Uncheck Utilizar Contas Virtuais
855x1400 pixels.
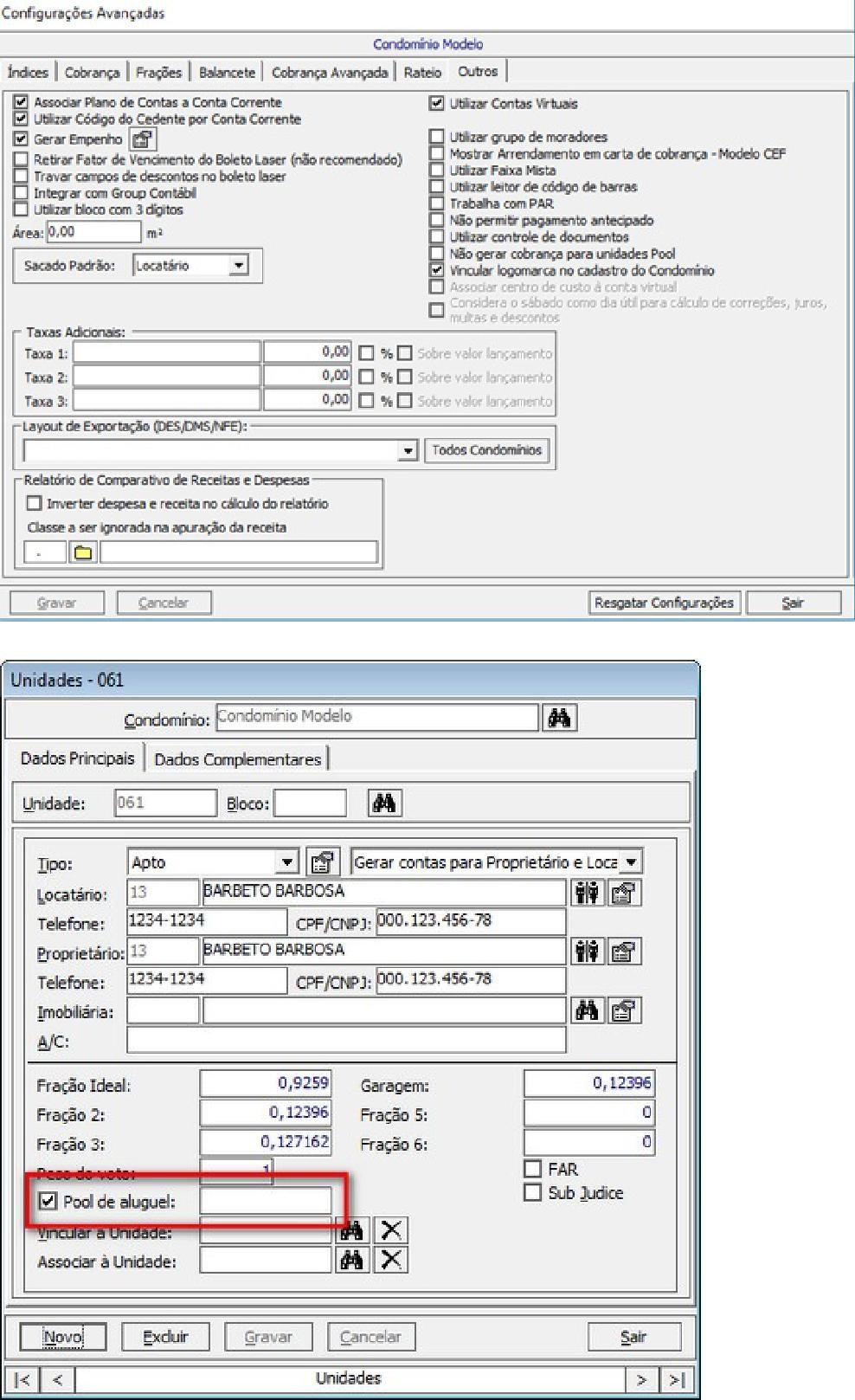pyautogui.click(x=437, y=103)
